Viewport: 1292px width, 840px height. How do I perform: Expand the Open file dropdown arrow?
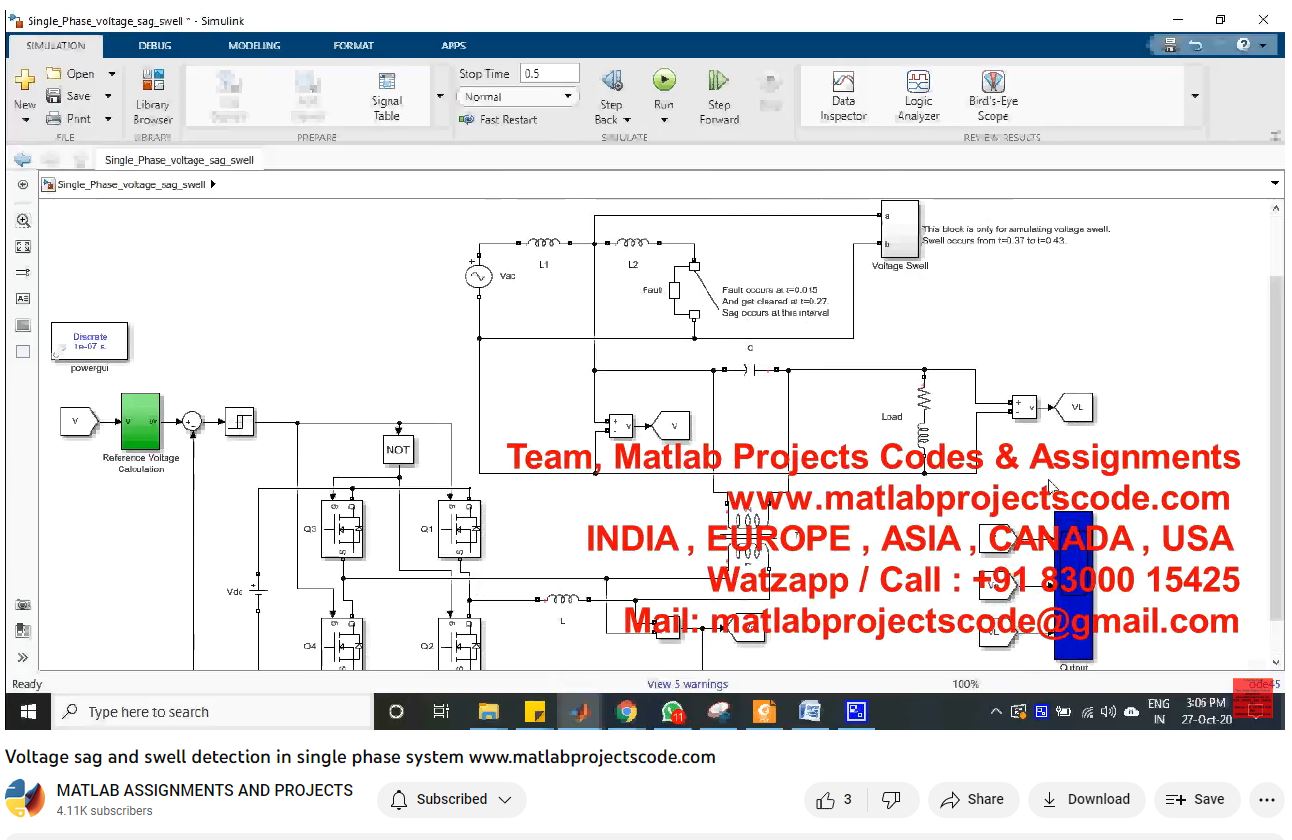(112, 74)
